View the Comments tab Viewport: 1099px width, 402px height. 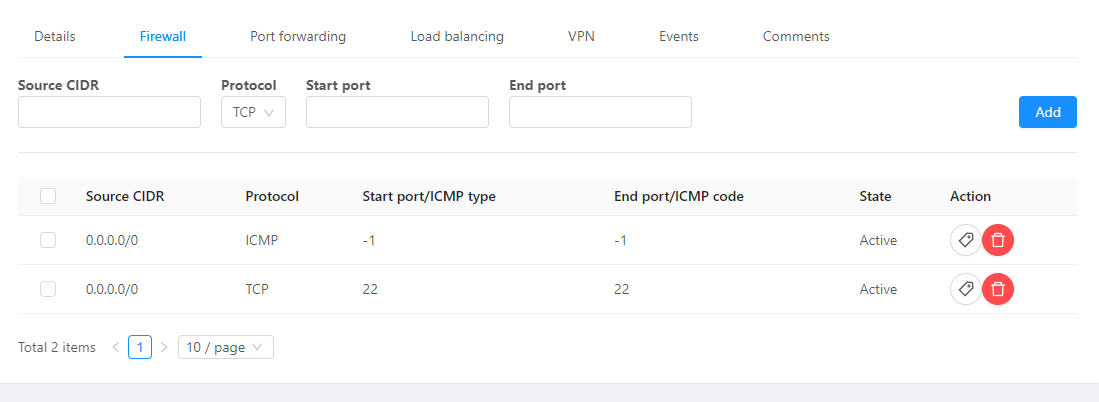[796, 36]
